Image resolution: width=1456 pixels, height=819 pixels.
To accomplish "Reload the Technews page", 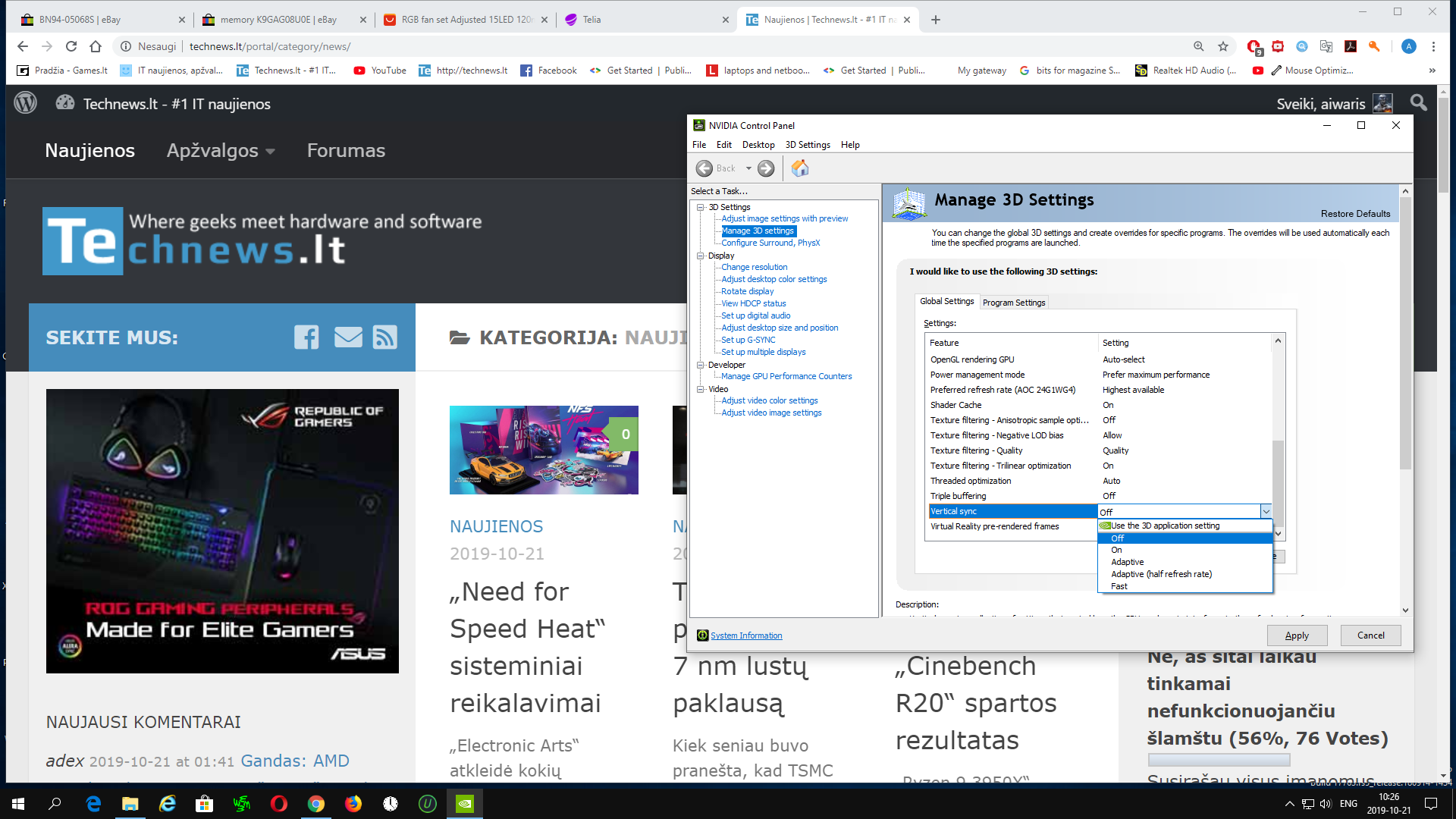I will (x=71, y=46).
